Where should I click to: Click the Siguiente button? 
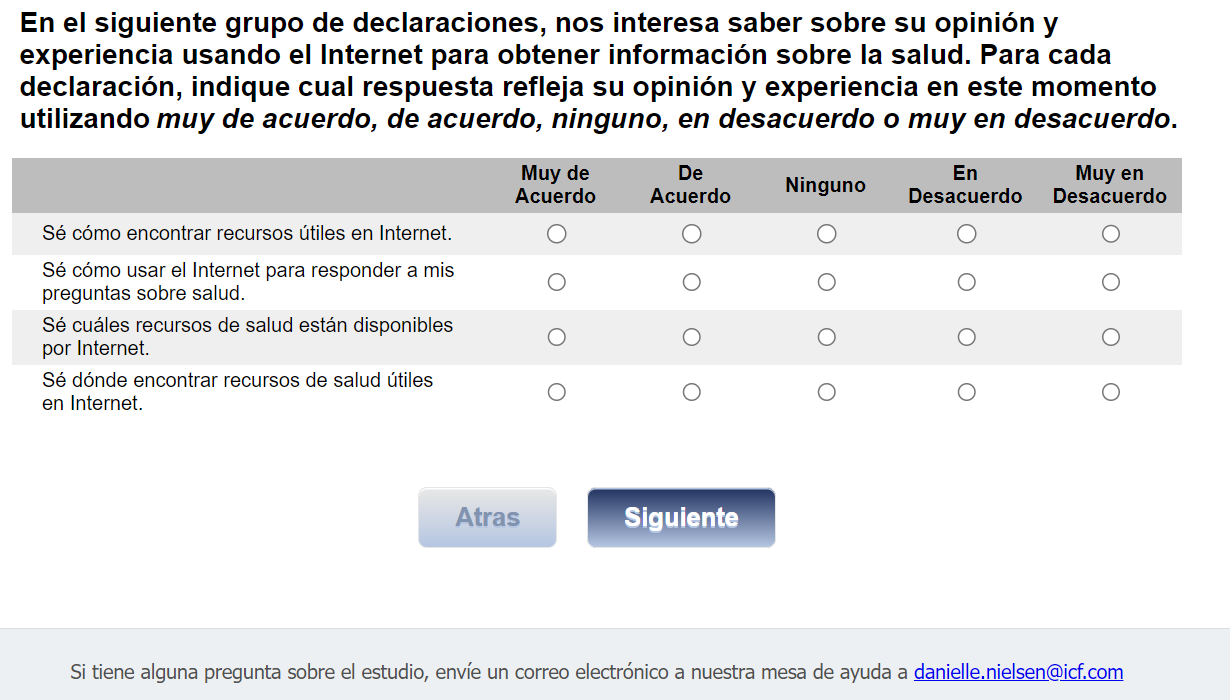click(x=681, y=517)
